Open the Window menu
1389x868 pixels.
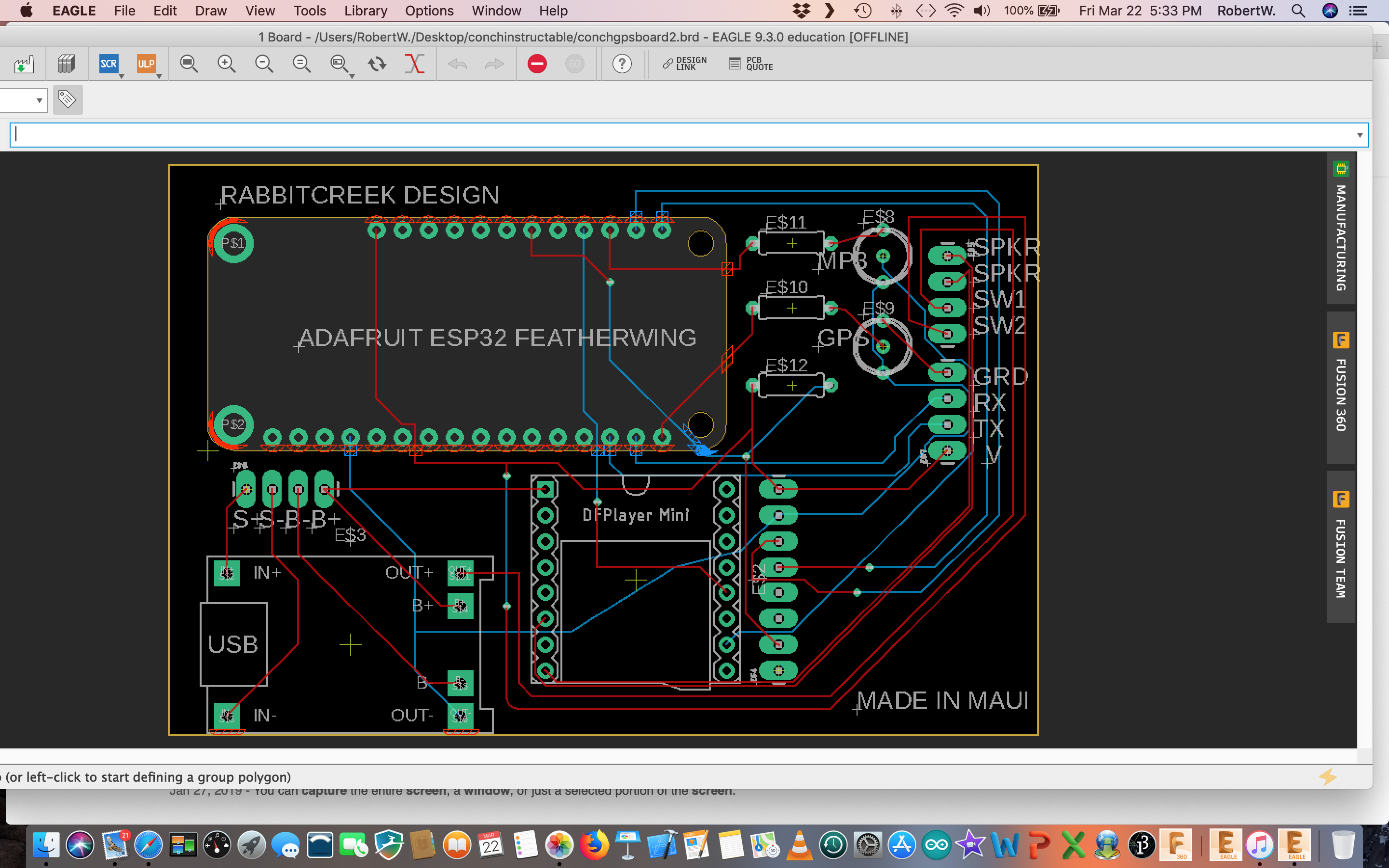click(x=496, y=10)
